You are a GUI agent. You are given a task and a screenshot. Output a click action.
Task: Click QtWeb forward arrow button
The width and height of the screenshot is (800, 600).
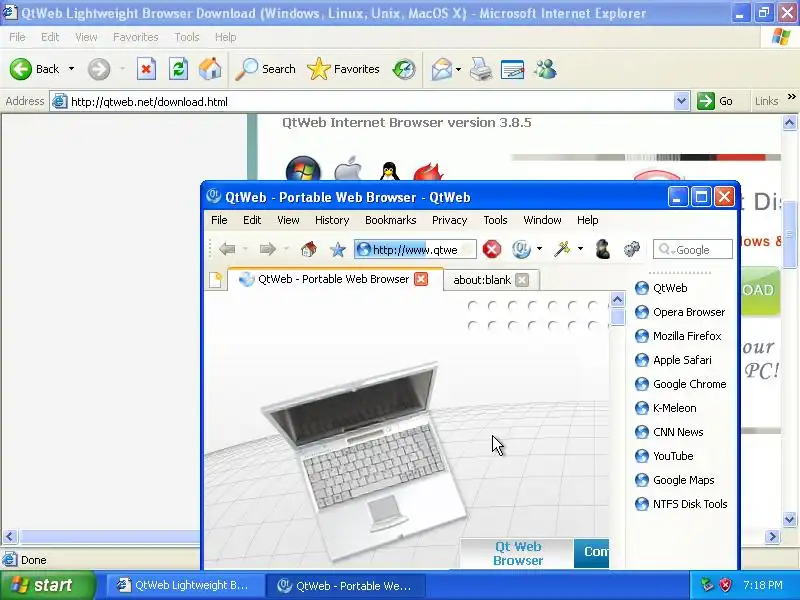tap(267, 249)
